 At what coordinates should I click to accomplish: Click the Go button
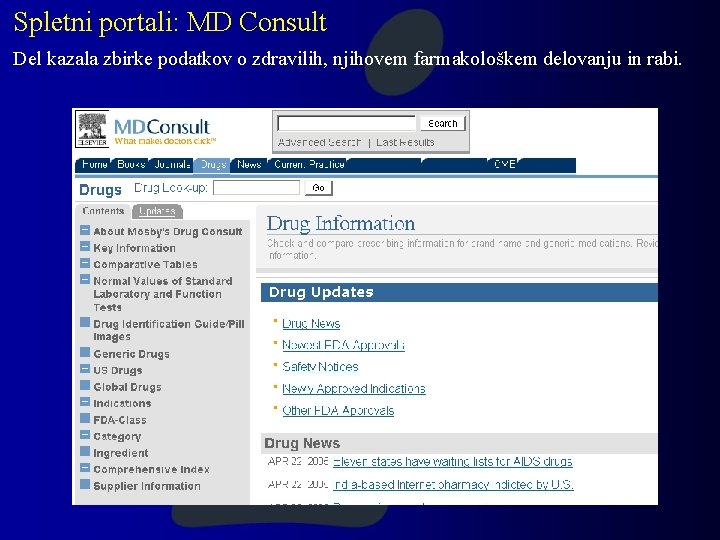(x=319, y=188)
